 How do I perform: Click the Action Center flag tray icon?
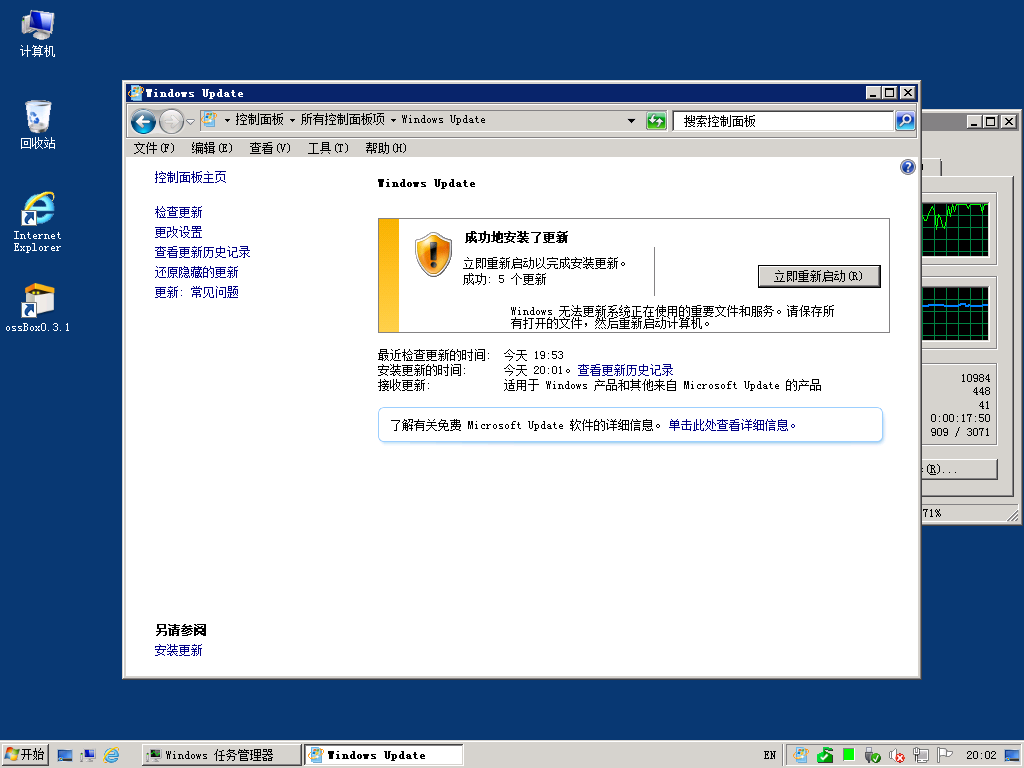tap(944, 755)
